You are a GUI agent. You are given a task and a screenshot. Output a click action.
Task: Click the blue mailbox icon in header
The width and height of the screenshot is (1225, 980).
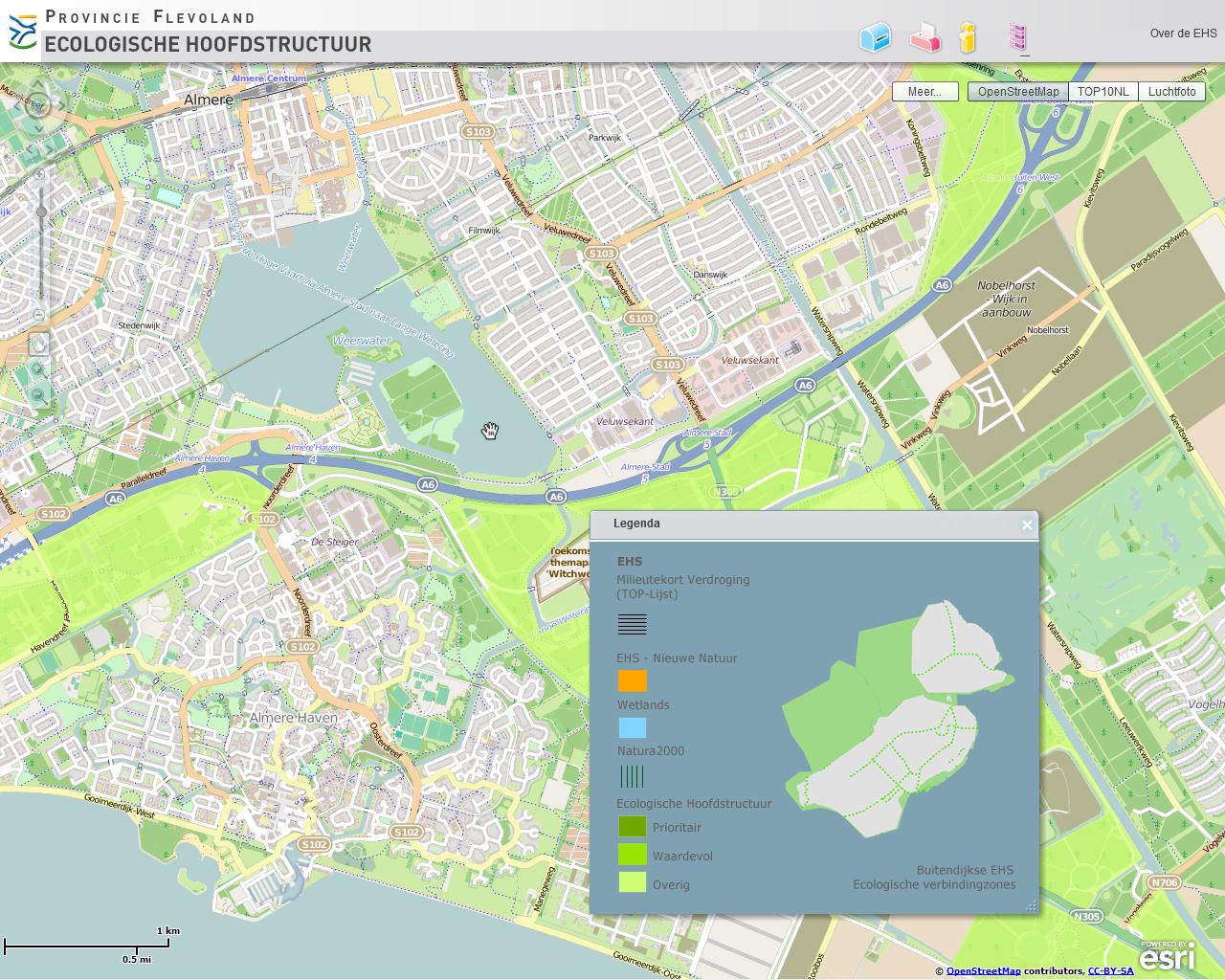pyautogui.click(x=875, y=37)
